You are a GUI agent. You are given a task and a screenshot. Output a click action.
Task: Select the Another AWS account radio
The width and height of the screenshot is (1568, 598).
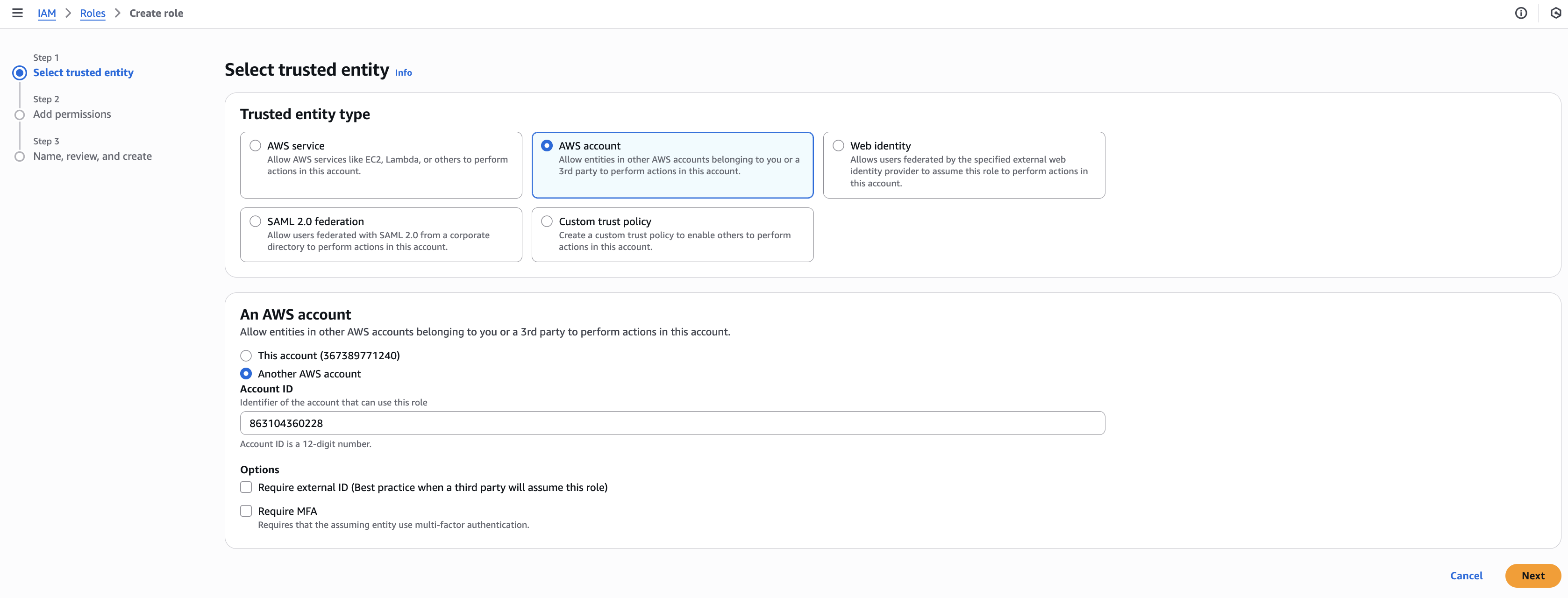pyautogui.click(x=246, y=374)
